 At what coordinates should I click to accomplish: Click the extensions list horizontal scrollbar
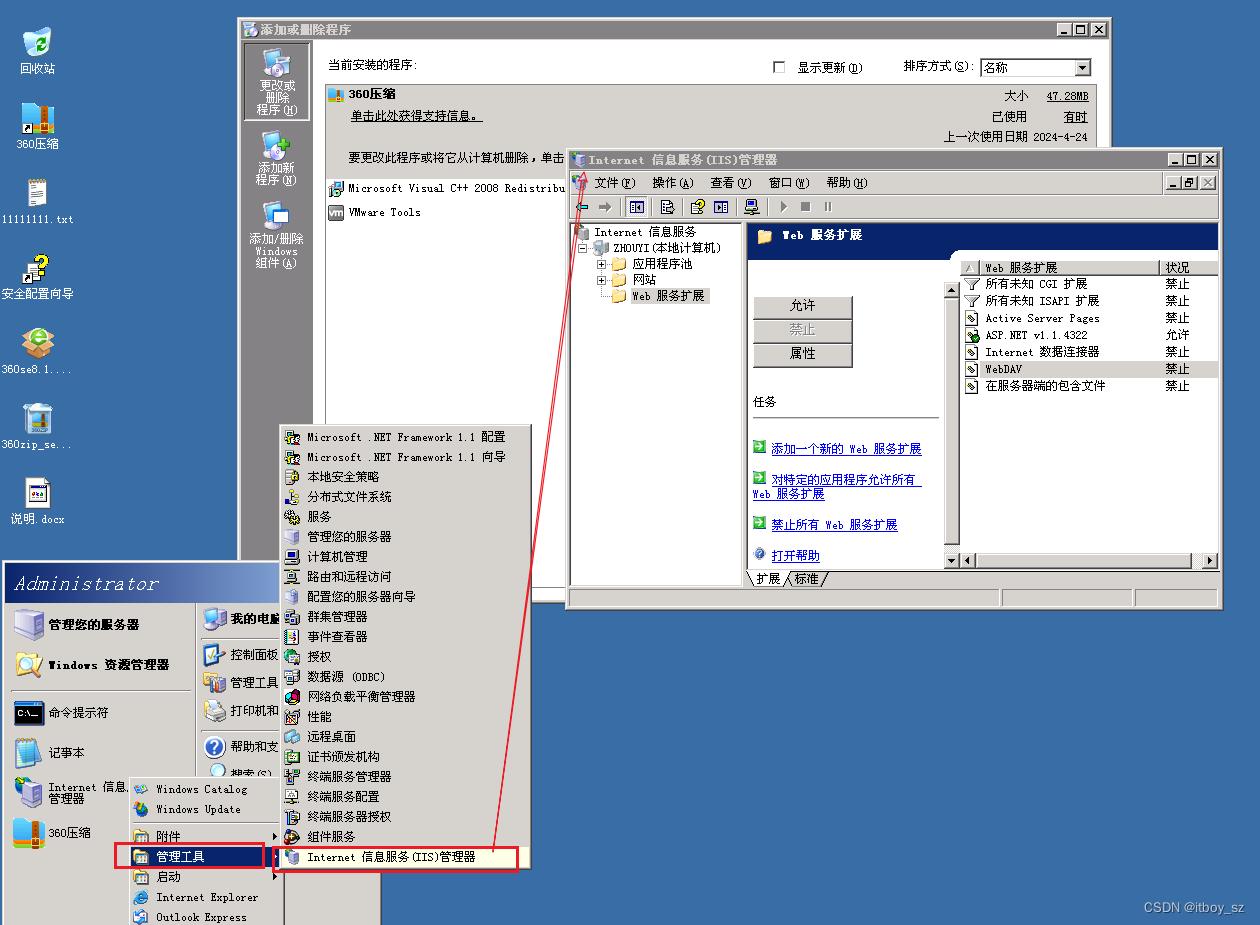[x=1089, y=561]
